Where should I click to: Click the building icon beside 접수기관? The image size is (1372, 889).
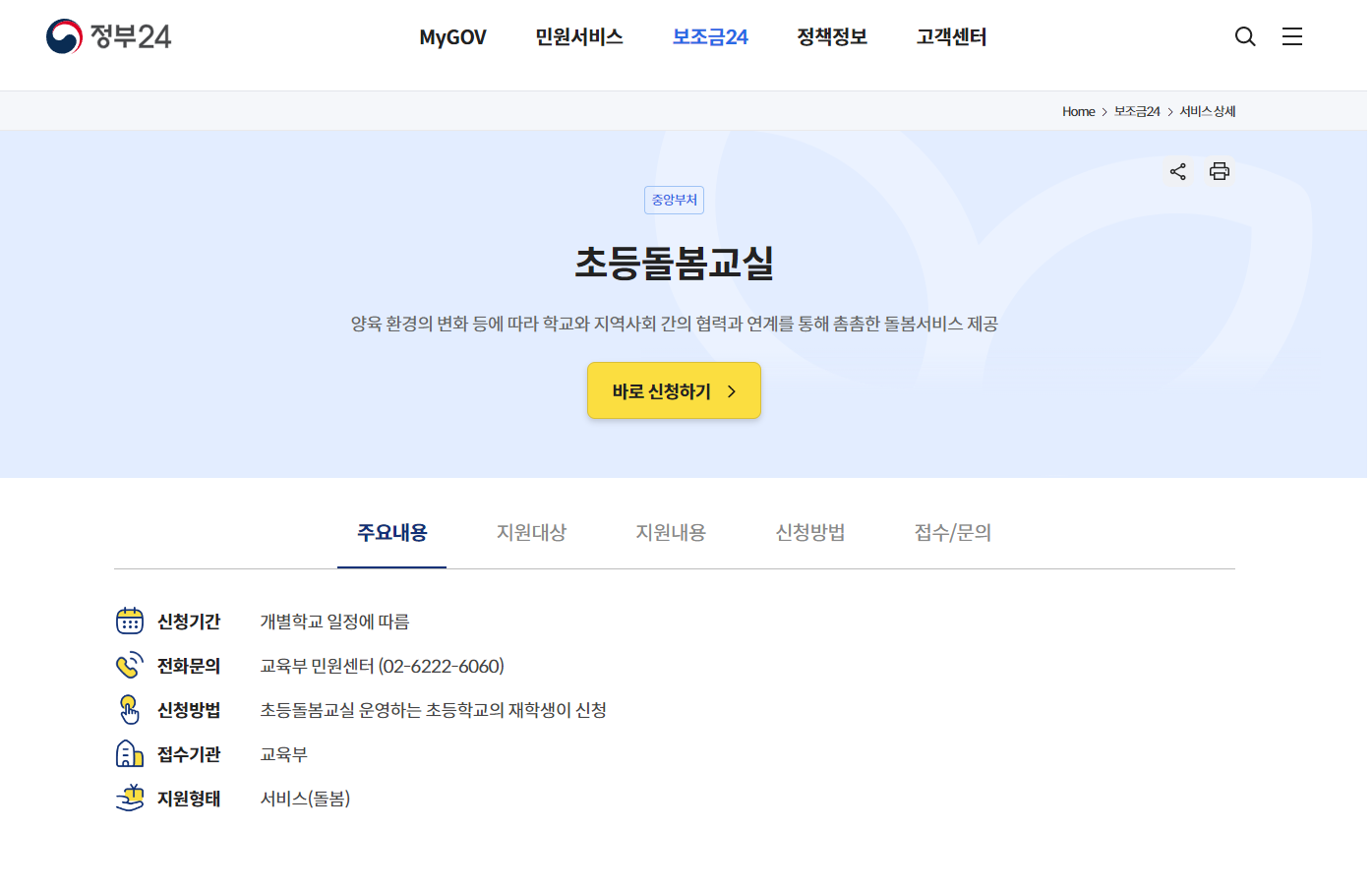[131, 753]
